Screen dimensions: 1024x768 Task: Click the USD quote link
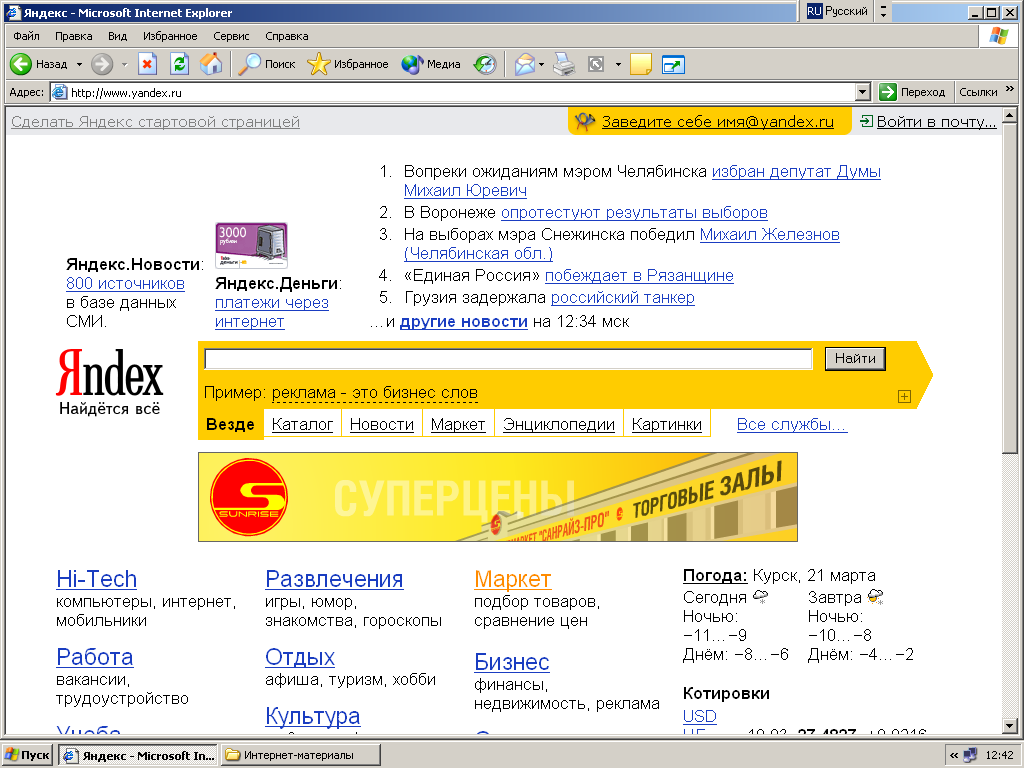pos(699,716)
